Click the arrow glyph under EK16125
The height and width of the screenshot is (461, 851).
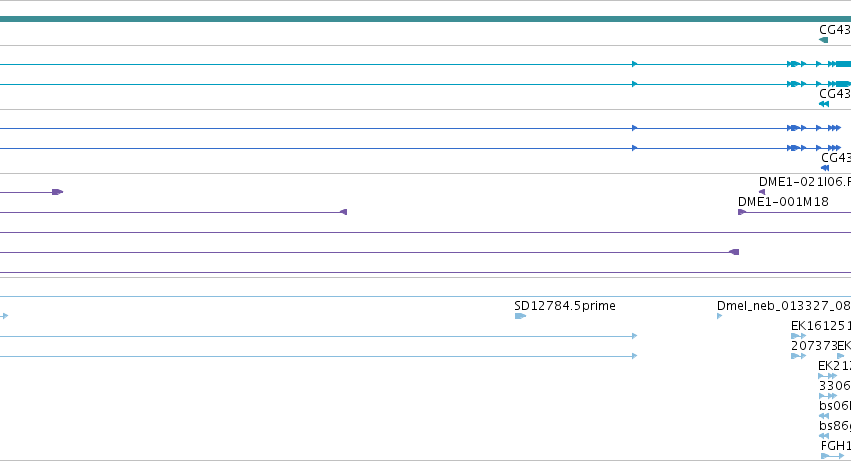pos(798,336)
